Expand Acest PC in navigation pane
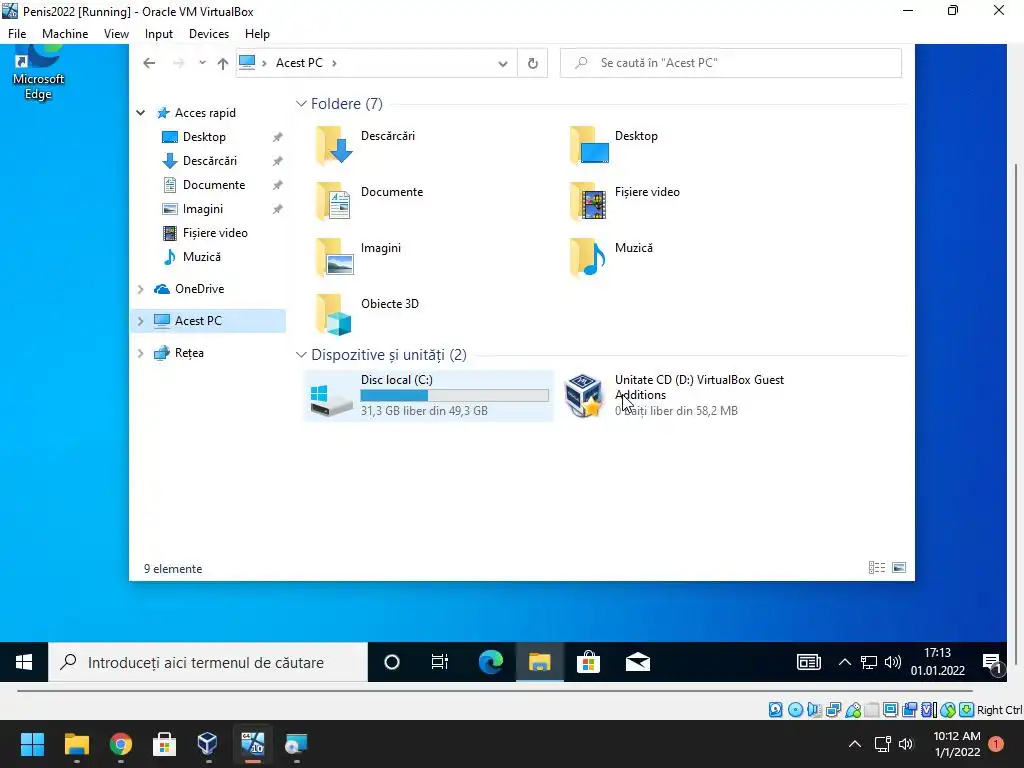Viewport: 1024px width, 768px height. pos(140,321)
